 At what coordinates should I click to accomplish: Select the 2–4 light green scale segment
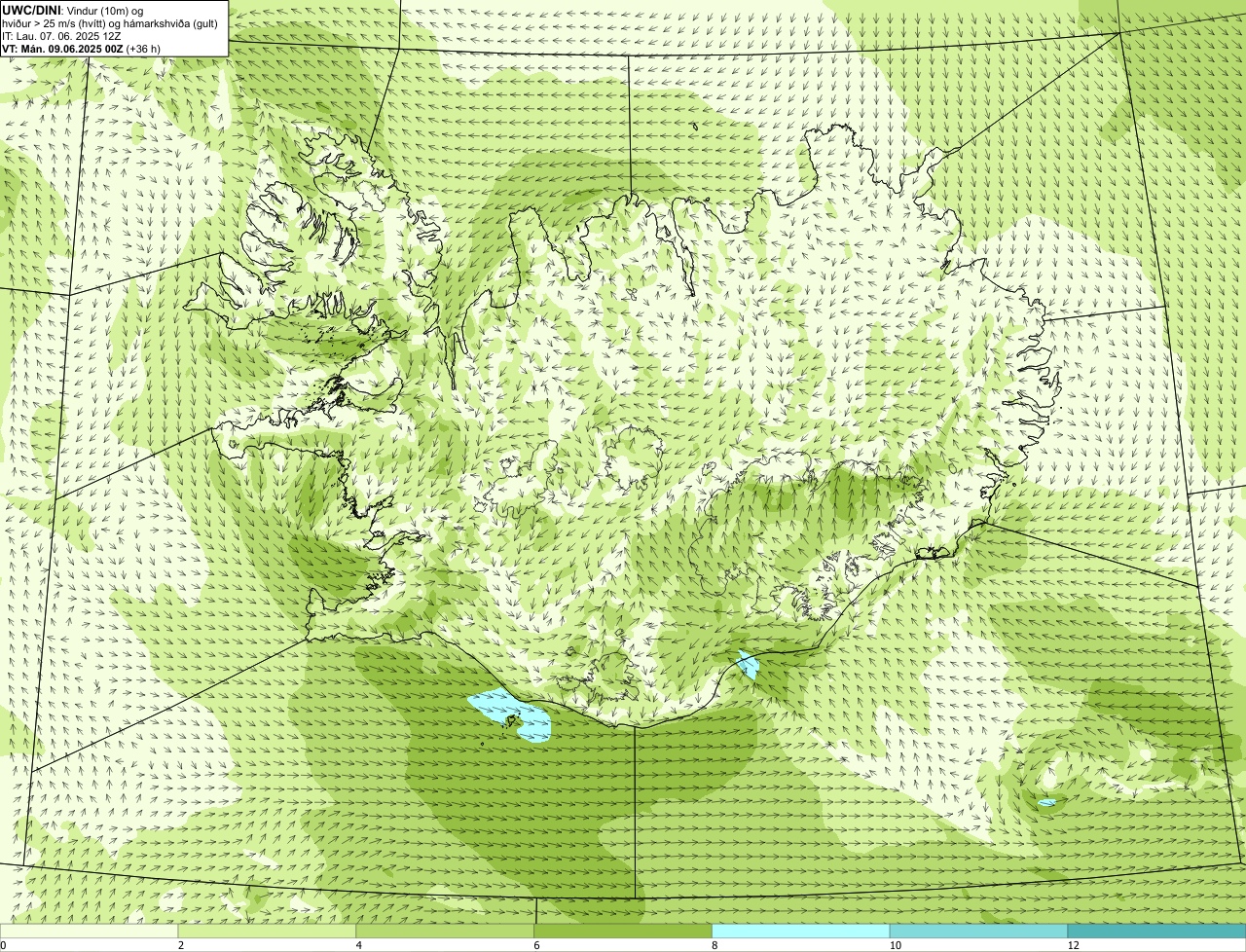point(267,931)
